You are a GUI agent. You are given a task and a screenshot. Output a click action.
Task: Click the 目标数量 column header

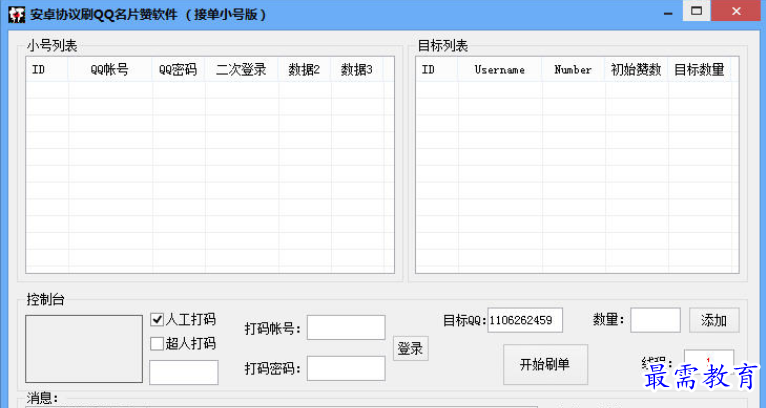pos(700,69)
